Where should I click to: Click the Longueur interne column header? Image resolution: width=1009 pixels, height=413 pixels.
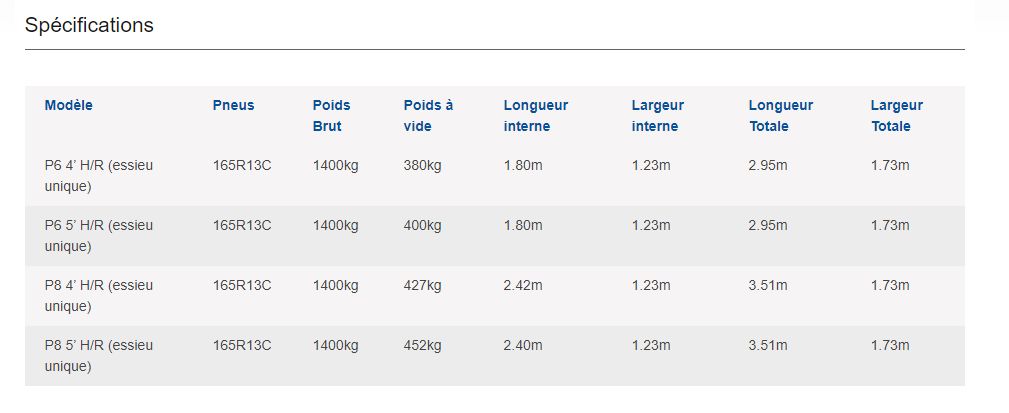(x=535, y=115)
